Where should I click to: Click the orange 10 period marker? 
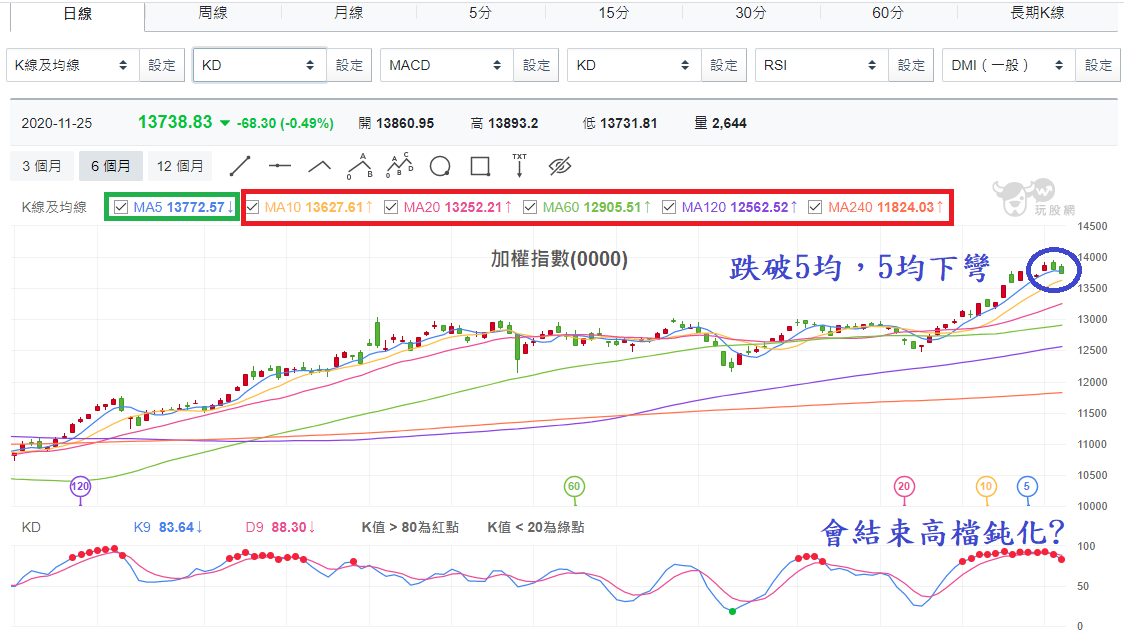coord(986,486)
